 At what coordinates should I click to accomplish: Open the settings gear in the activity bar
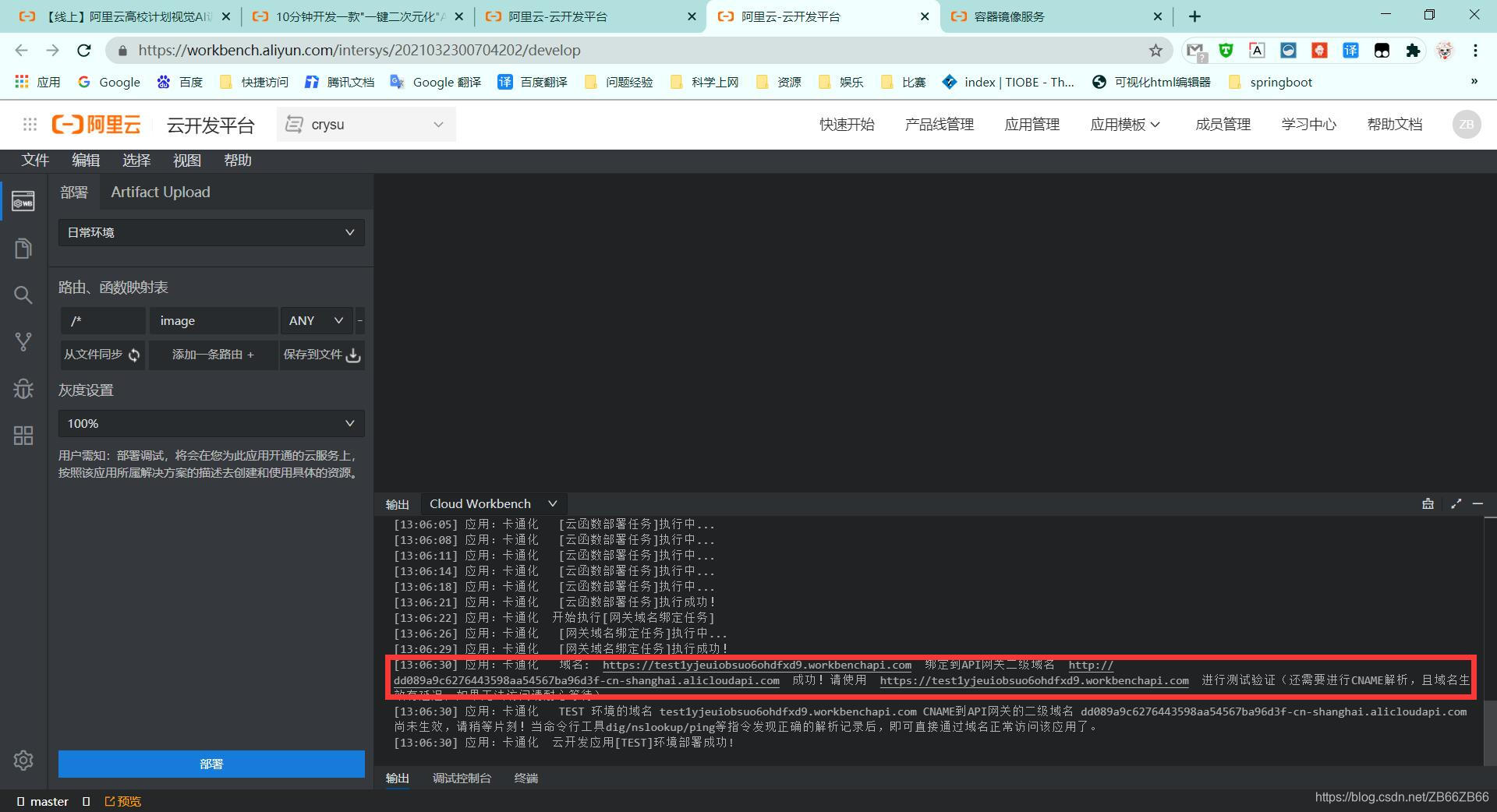coord(23,760)
